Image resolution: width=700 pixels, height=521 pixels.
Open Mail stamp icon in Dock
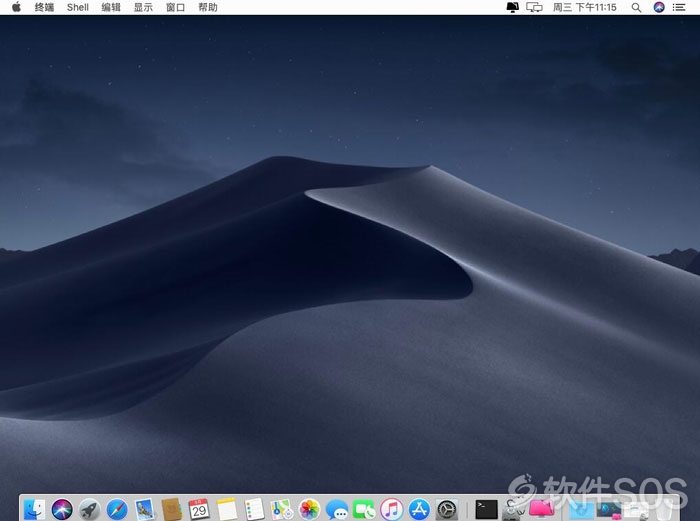click(x=144, y=509)
